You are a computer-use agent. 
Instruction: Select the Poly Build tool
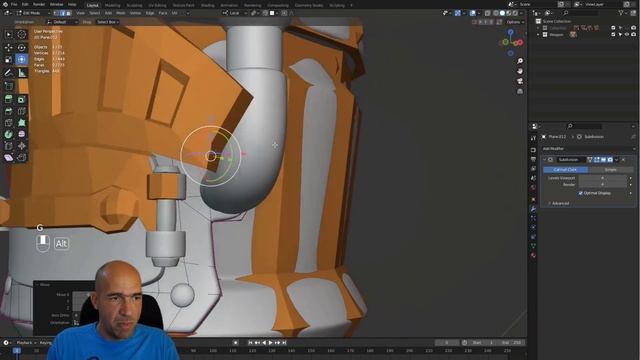coord(22,122)
